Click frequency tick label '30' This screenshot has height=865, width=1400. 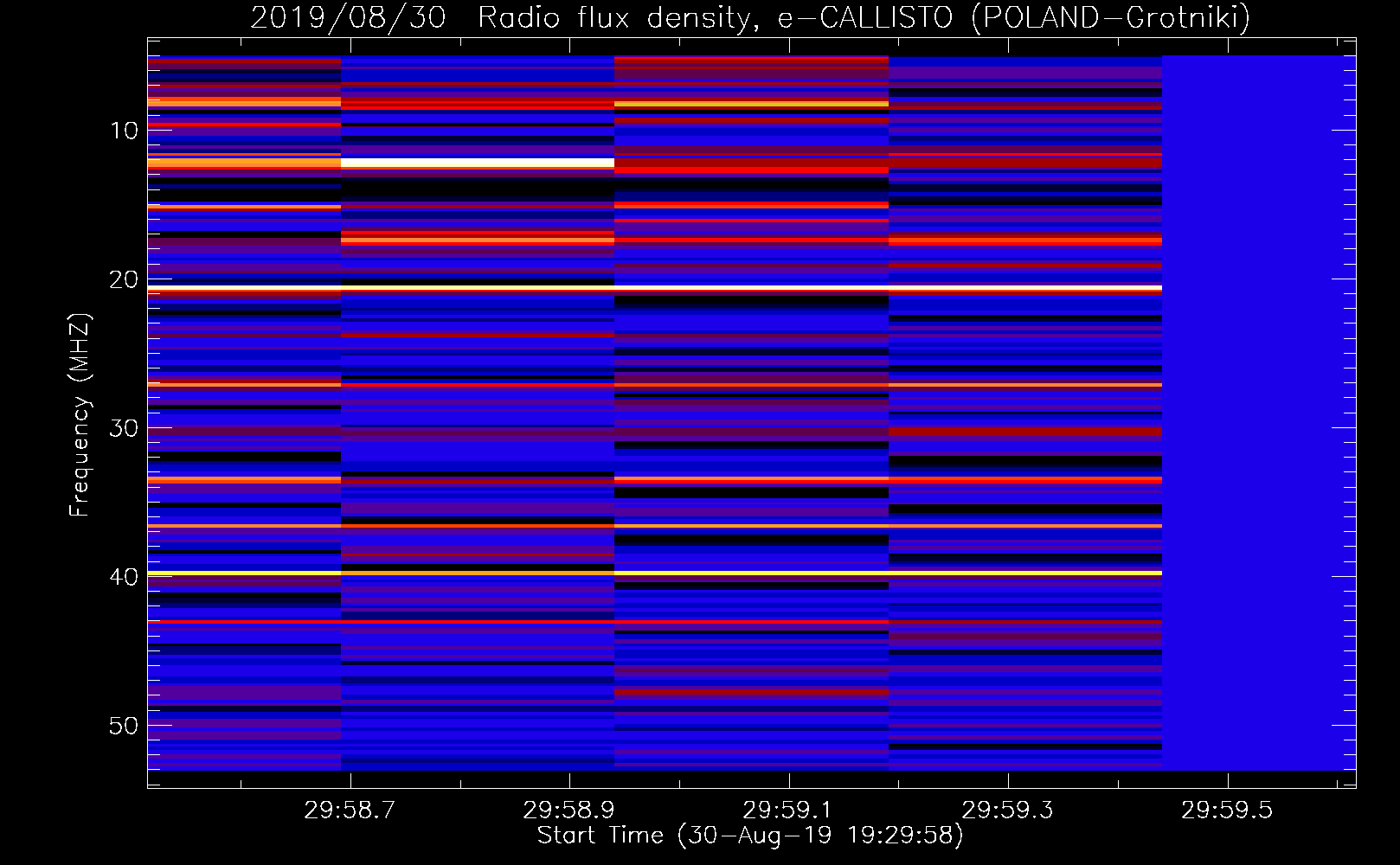click(124, 428)
